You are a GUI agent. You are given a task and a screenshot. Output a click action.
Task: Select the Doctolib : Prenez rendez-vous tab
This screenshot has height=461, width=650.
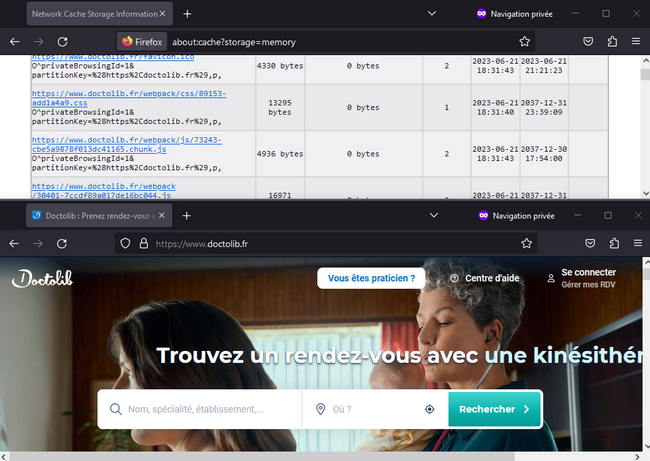tap(99, 216)
